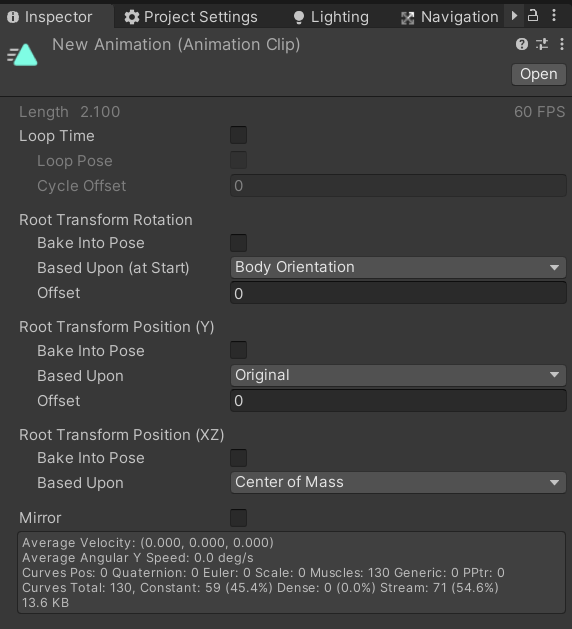The image size is (572, 629).
Task: Click the Curves Total statistics line
Action: click(260, 588)
